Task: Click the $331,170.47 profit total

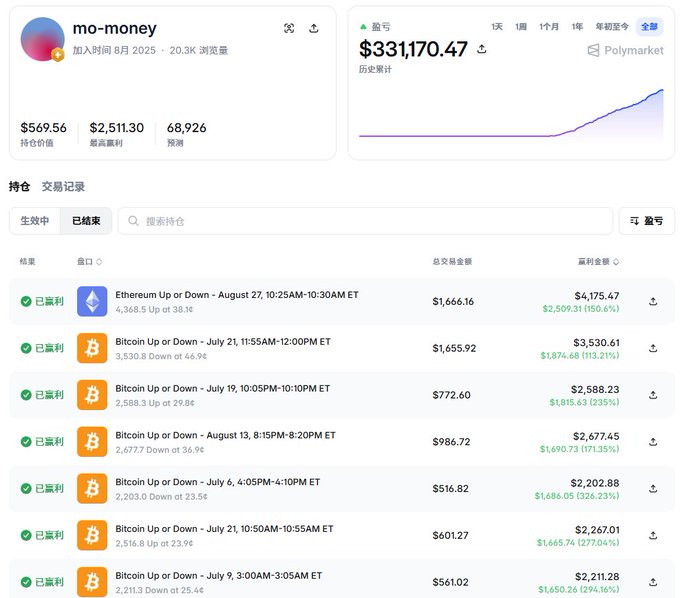Action: [413, 49]
